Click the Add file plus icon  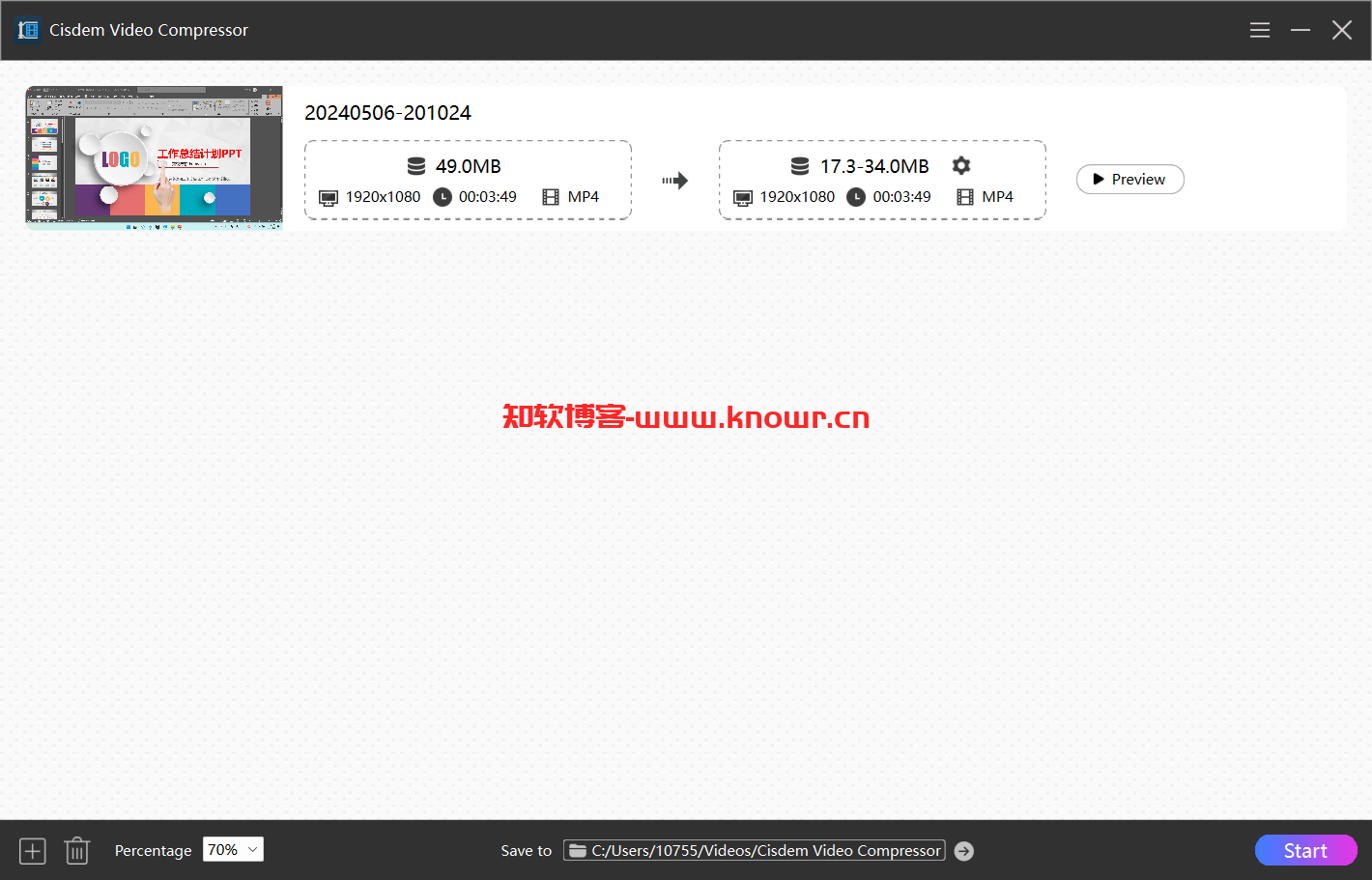33,851
